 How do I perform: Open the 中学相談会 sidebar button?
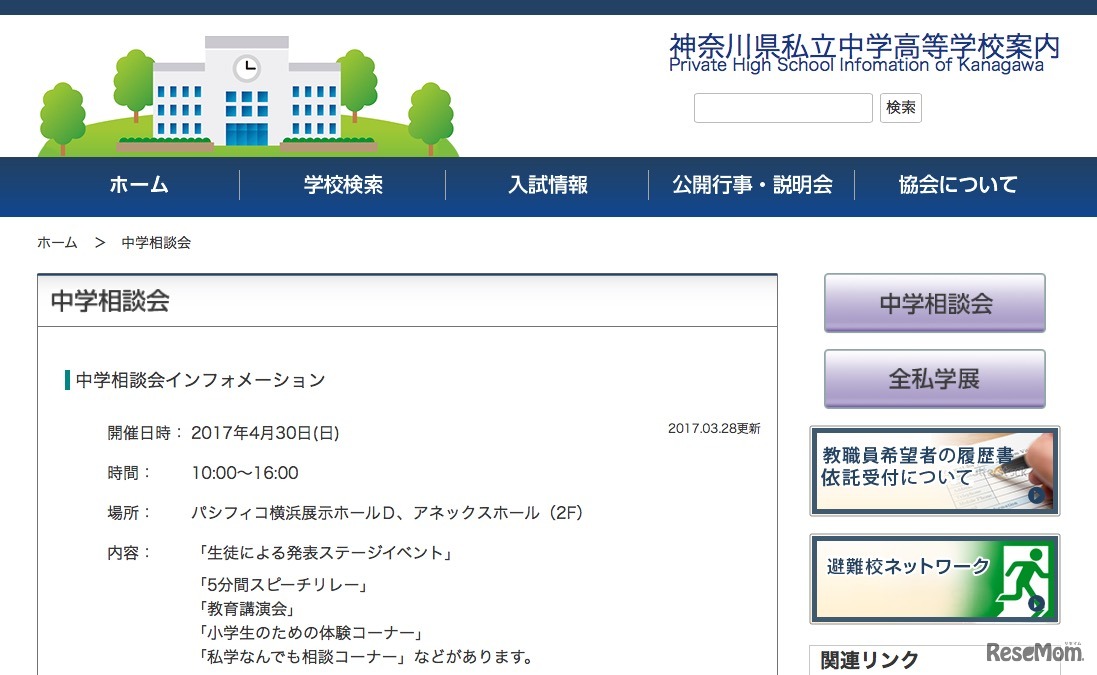[x=934, y=303]
